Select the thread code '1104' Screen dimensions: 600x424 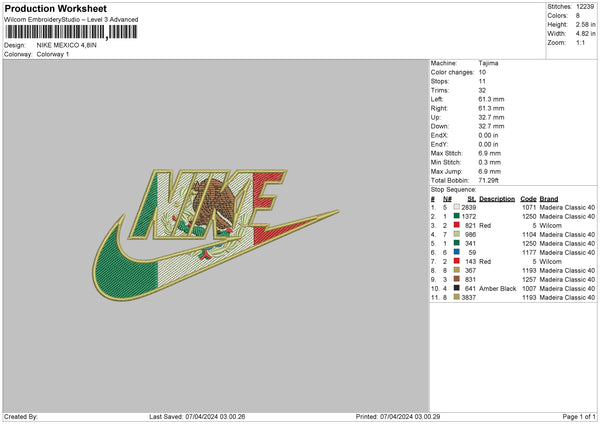pyautogui.click(x=529, y=234)
